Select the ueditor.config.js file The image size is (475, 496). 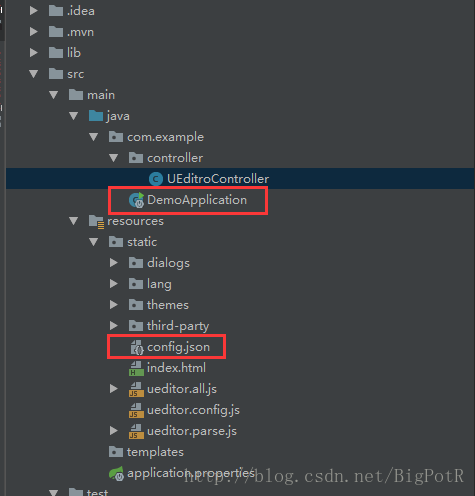click(193, 410)
